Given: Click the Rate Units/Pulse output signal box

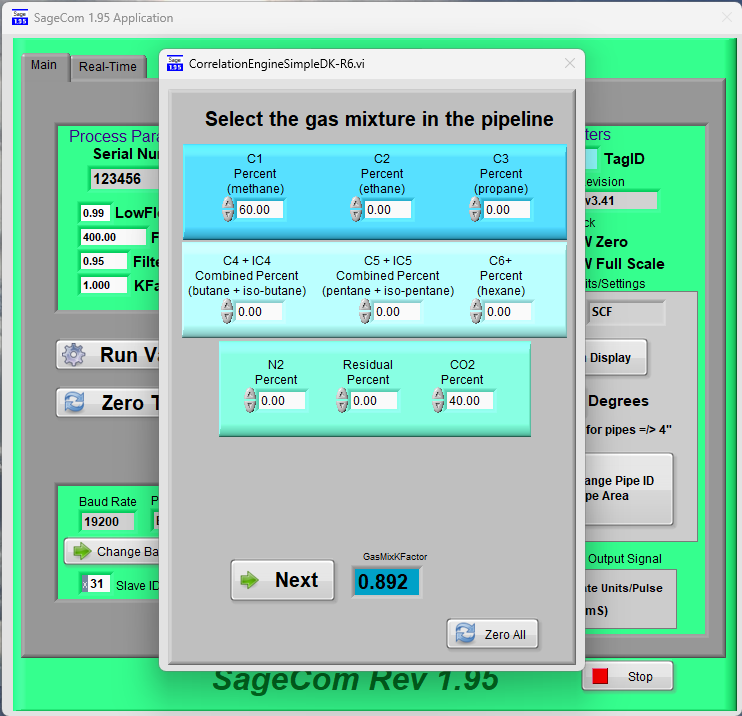Looking at the screenshot, I should tap(630, 599).
